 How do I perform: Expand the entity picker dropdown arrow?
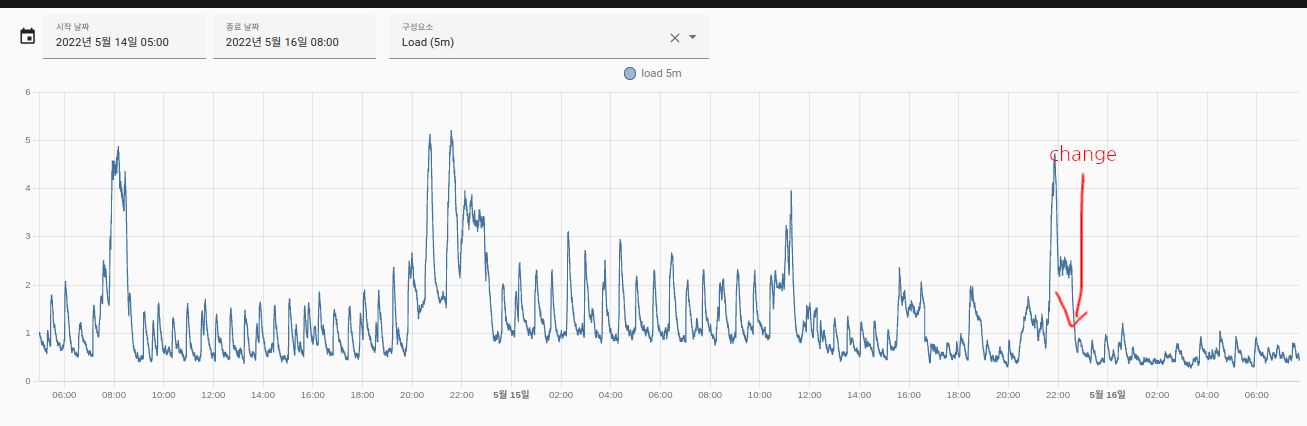coord(692,38)
